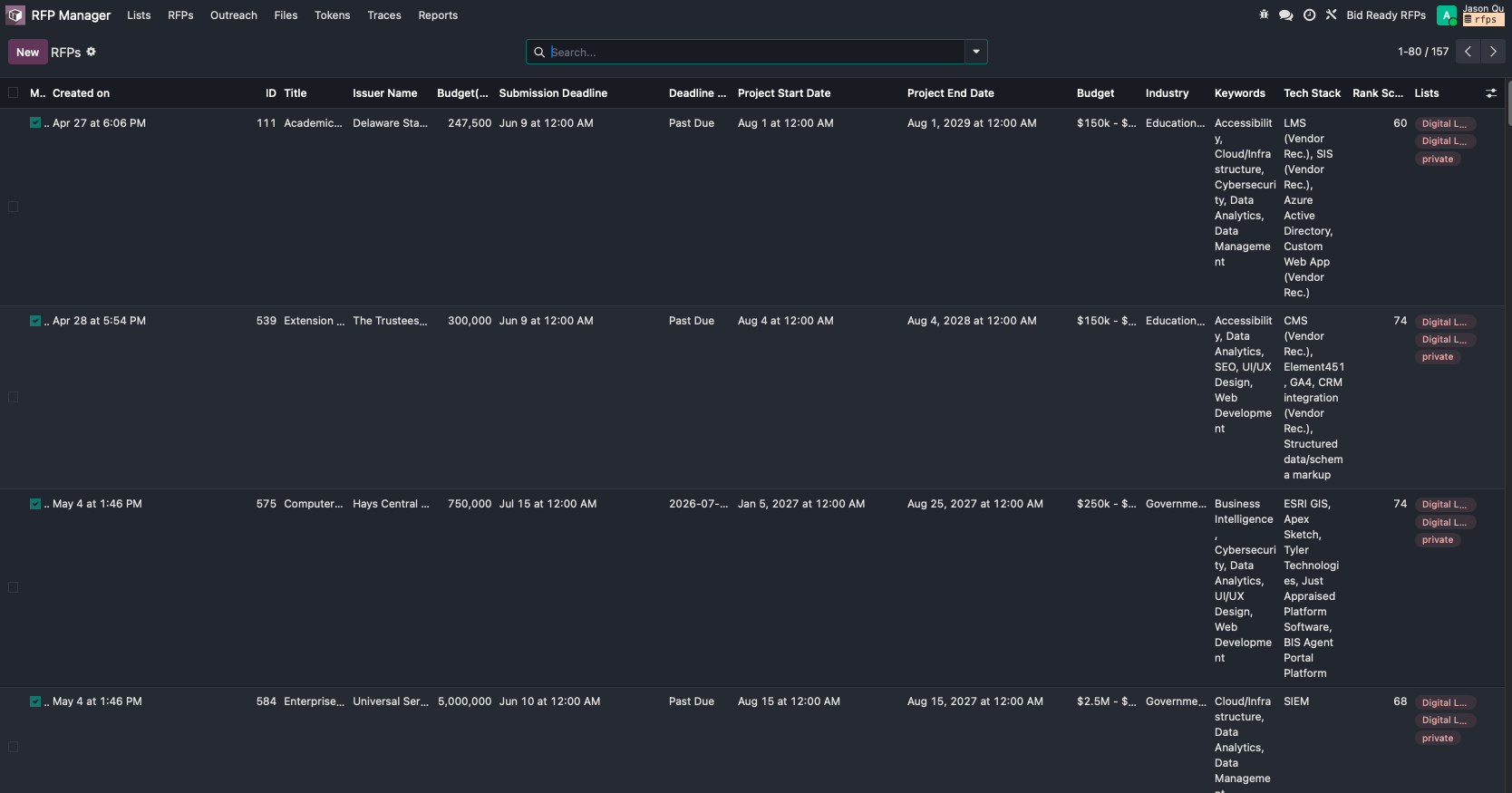Image resolution: width=1512 pixels, height=793 pixels.
Task: Open the RFP Manager app logo icon
Action: 15,15
